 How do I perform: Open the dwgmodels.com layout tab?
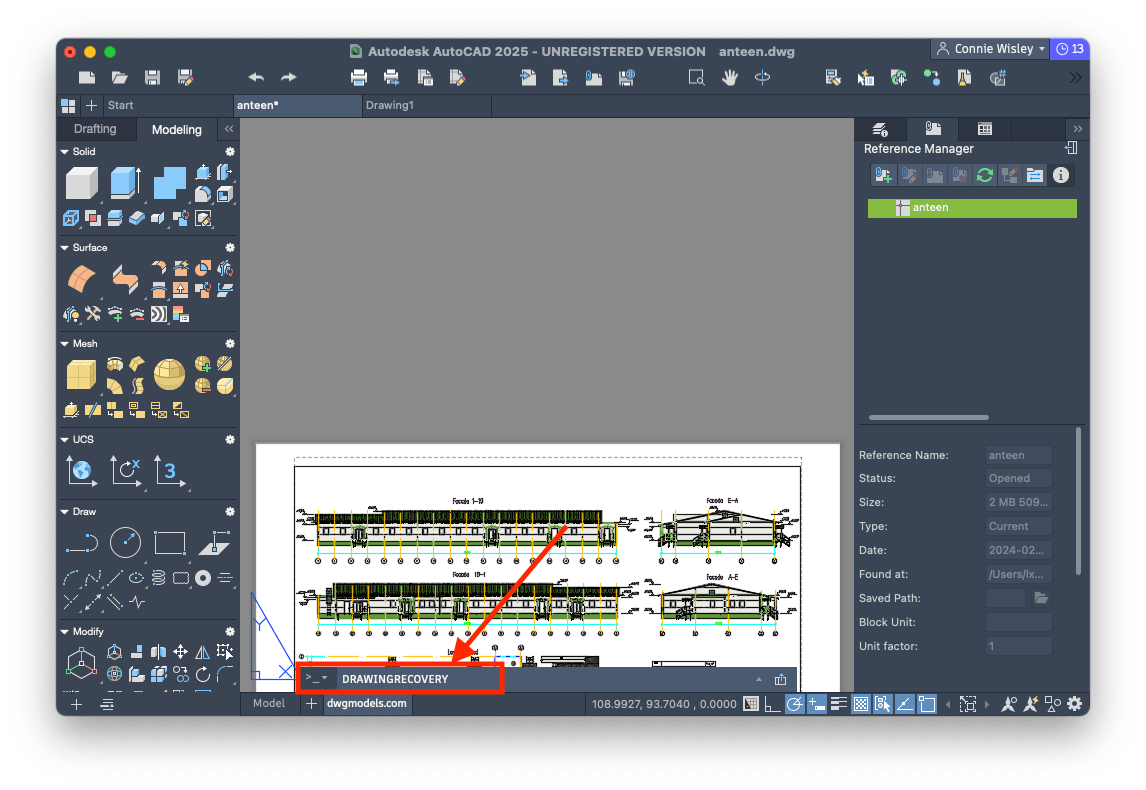(367, 704)
